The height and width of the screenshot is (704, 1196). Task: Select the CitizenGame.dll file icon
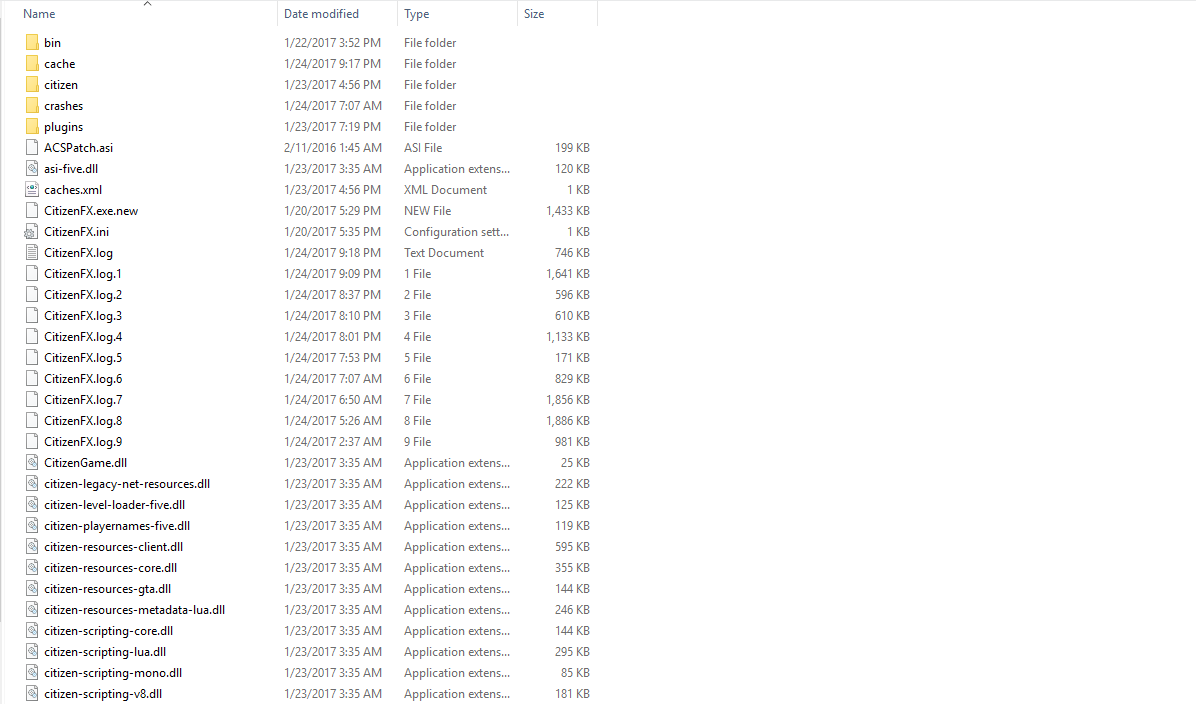32,462
